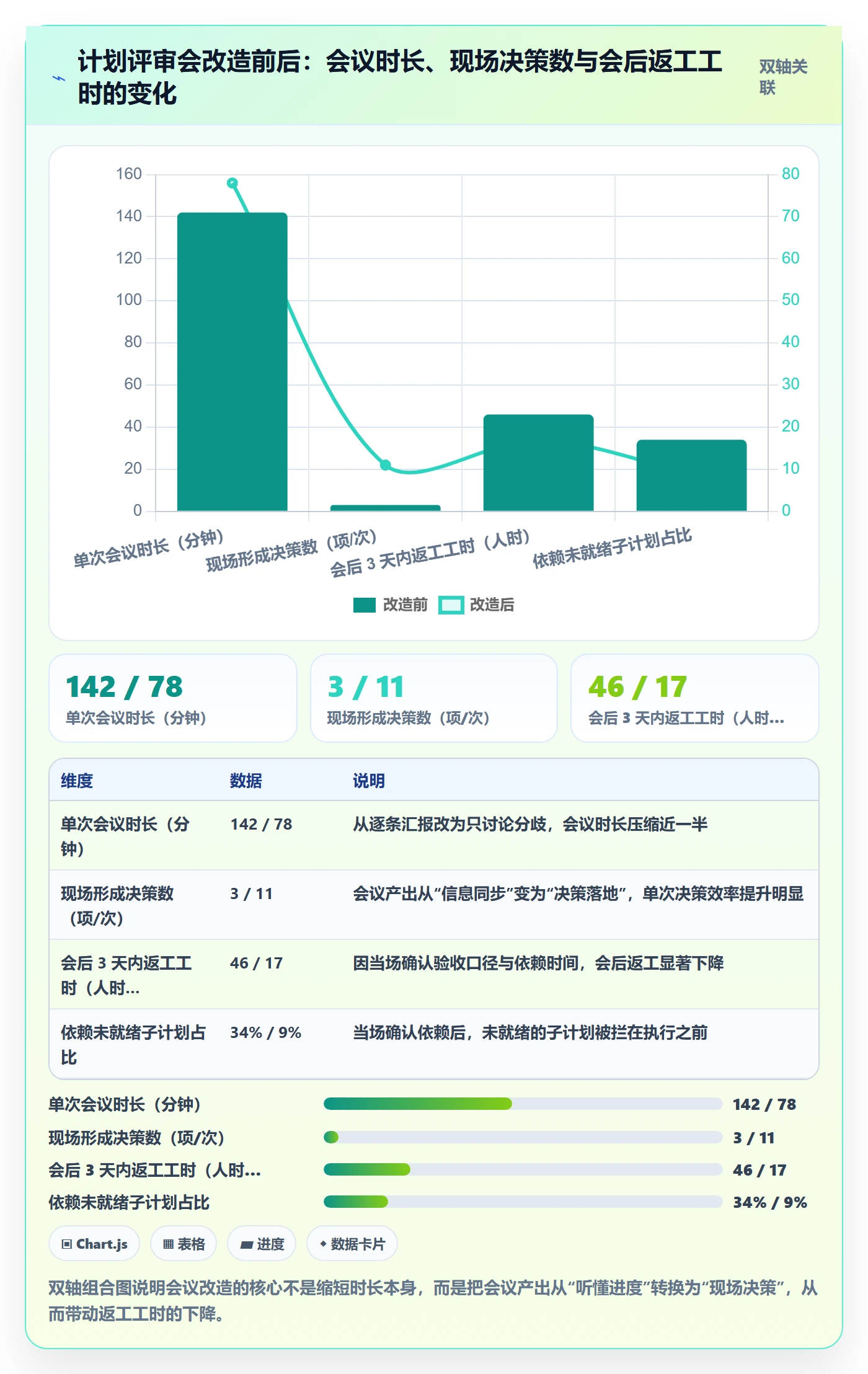Image resolution: width=868 pixels, height=1374 pixels.
Task: Click the line data point above 现场形成决策数
Action: click(x=386, y=464)
